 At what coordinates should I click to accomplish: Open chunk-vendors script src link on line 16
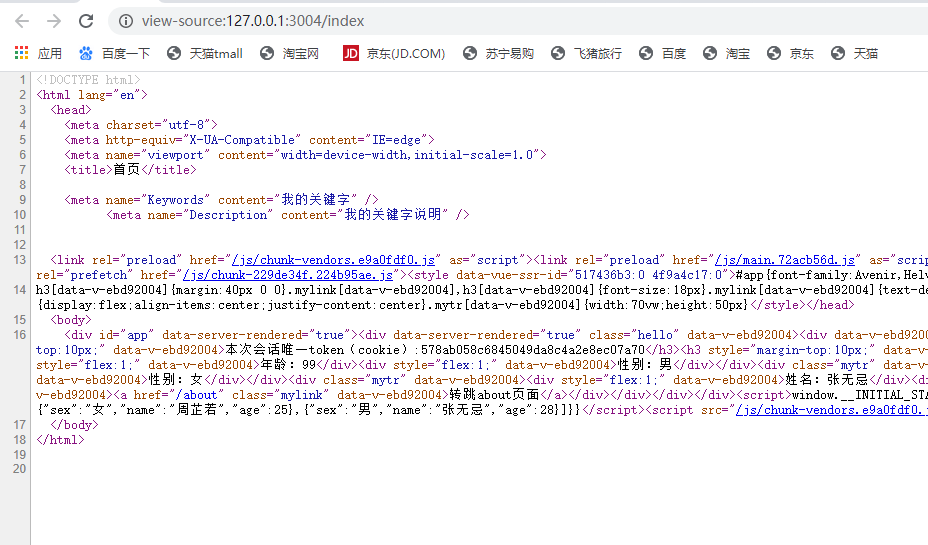832,409
